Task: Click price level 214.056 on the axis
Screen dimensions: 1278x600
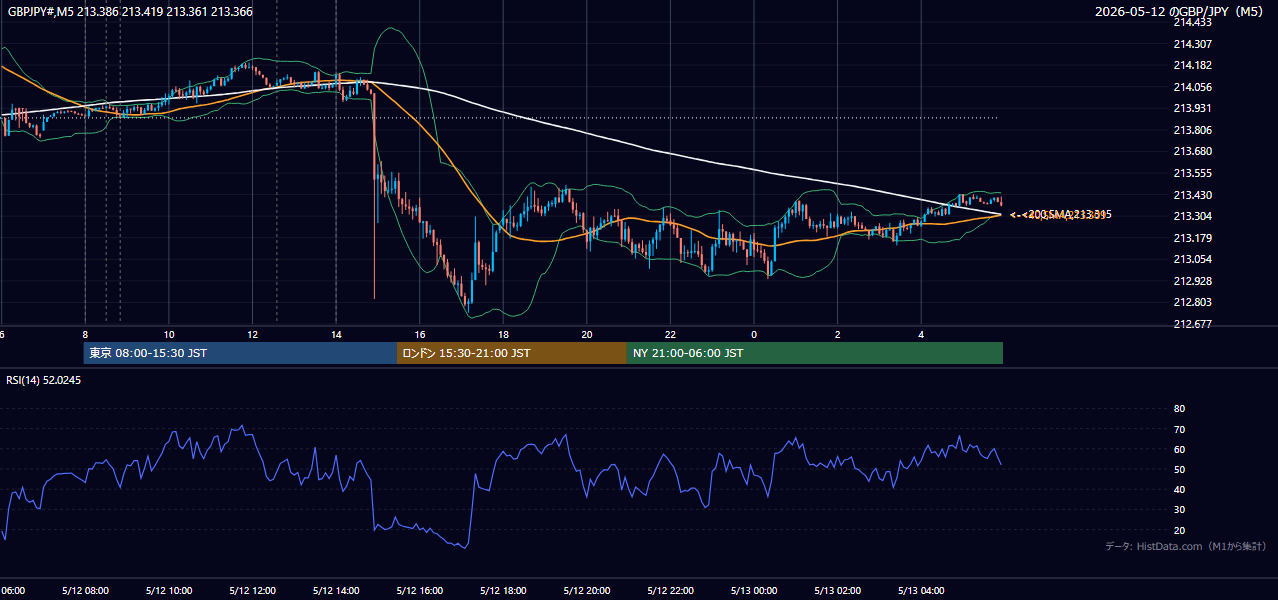Action: [x=1192, y=87]
